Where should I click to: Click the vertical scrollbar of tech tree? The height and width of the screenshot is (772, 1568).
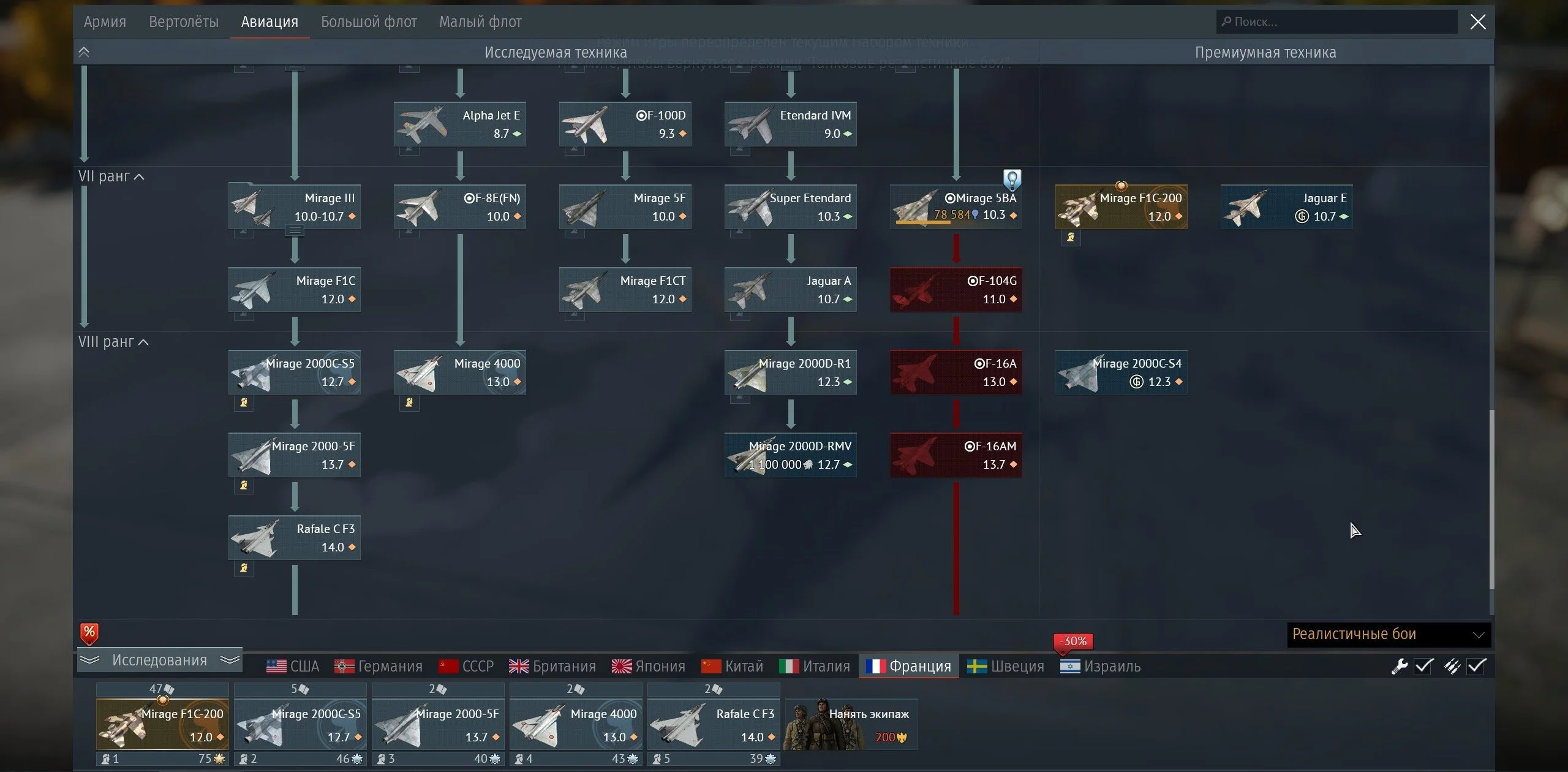pyautogui.click(x=1491, y=499)
